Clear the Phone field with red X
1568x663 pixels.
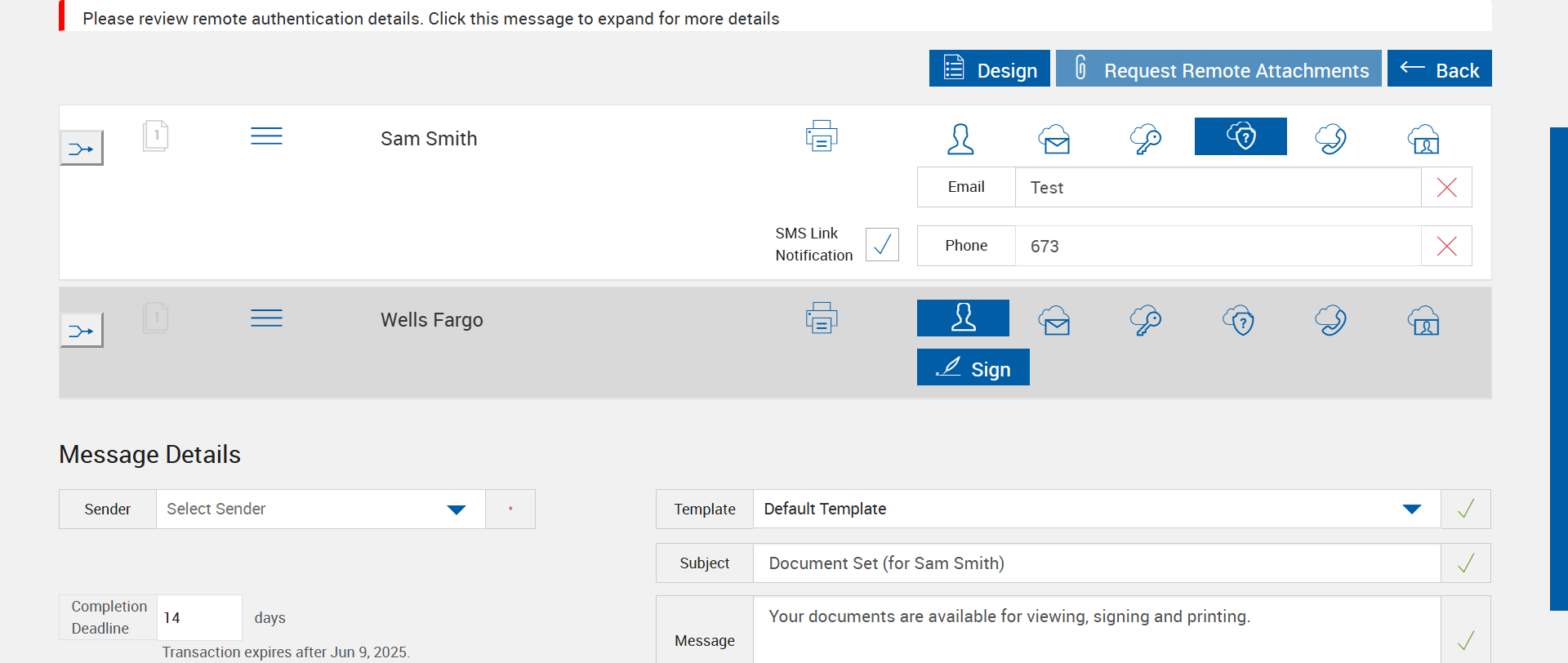click(1446, 247)
